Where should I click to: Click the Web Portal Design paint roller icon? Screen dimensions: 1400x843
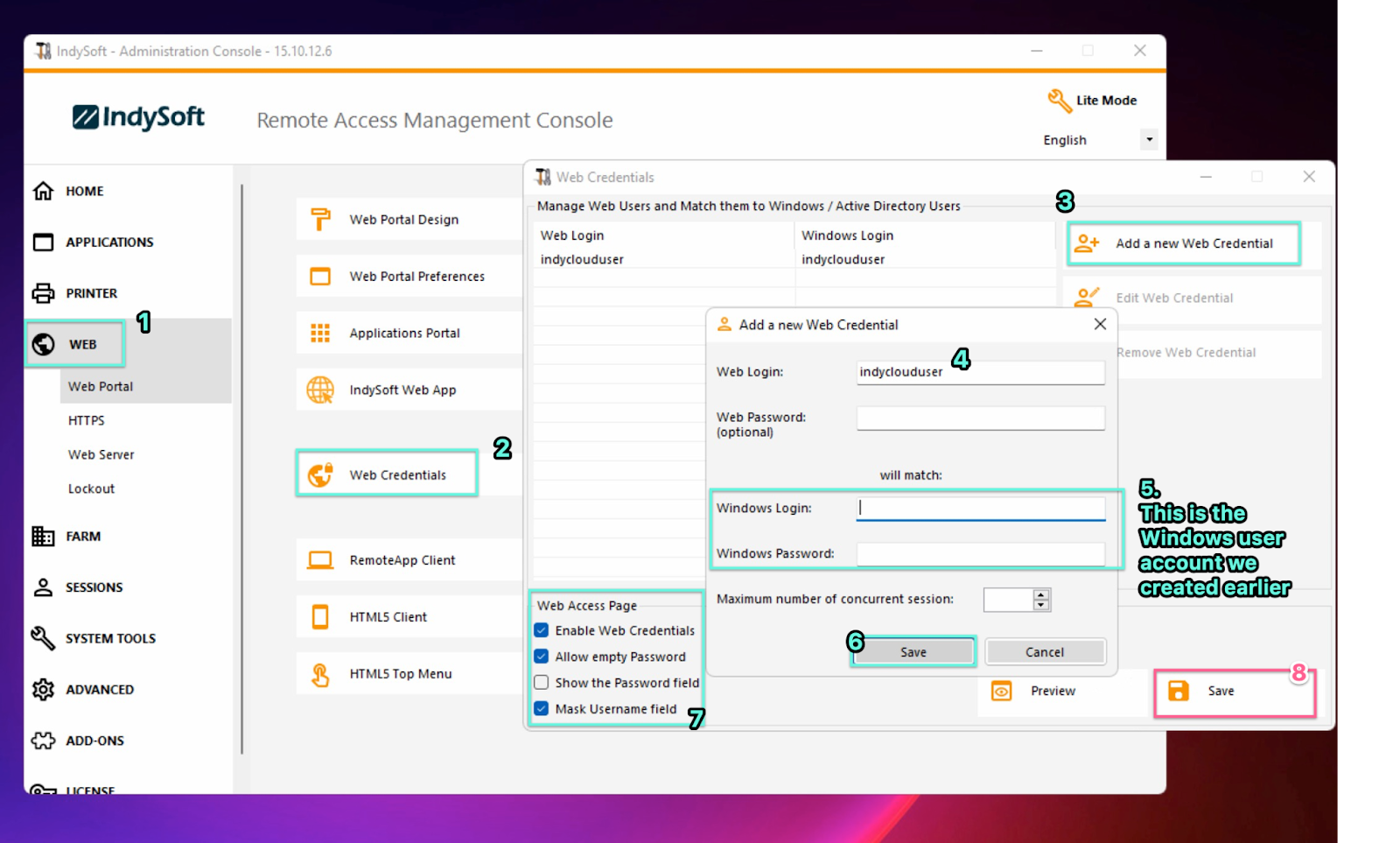[320, 219]
